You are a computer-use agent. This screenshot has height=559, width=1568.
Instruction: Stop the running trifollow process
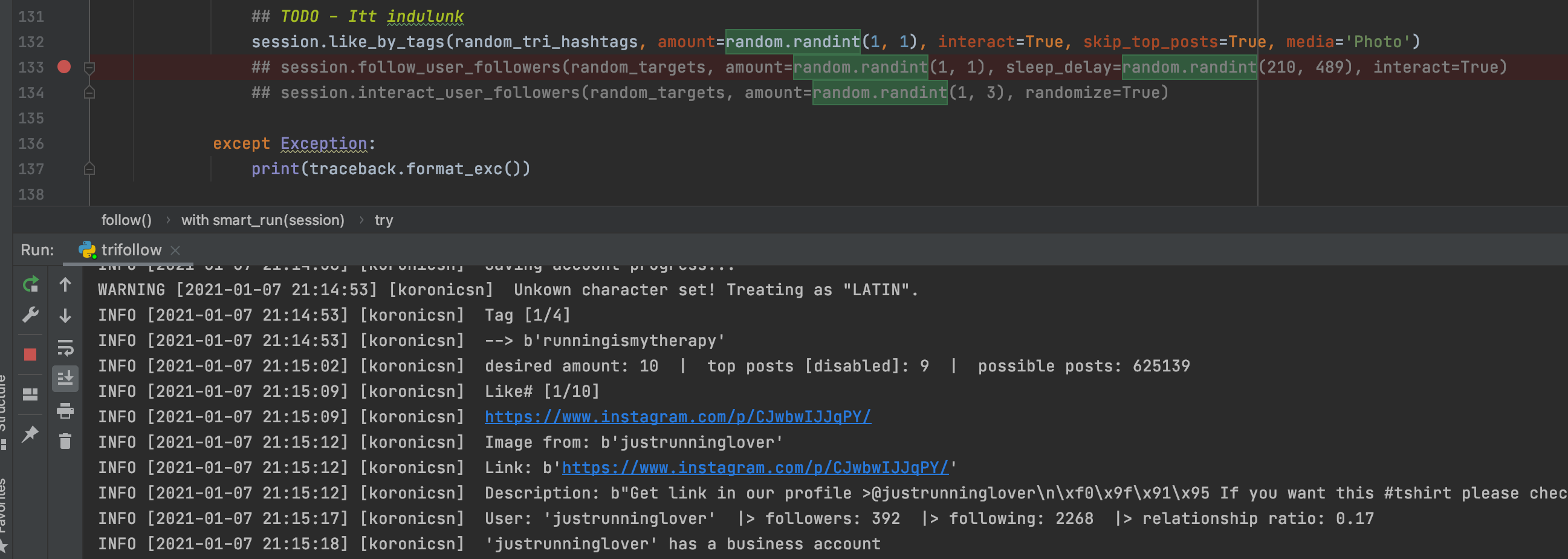tap(29, 353)
